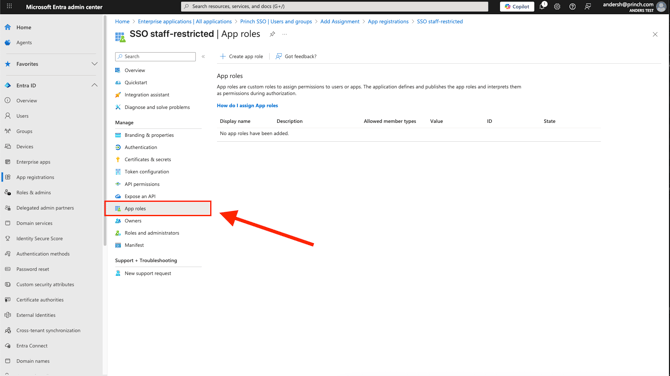
Task: Select Manifest in the Manage menu
Action: [134, 245]
